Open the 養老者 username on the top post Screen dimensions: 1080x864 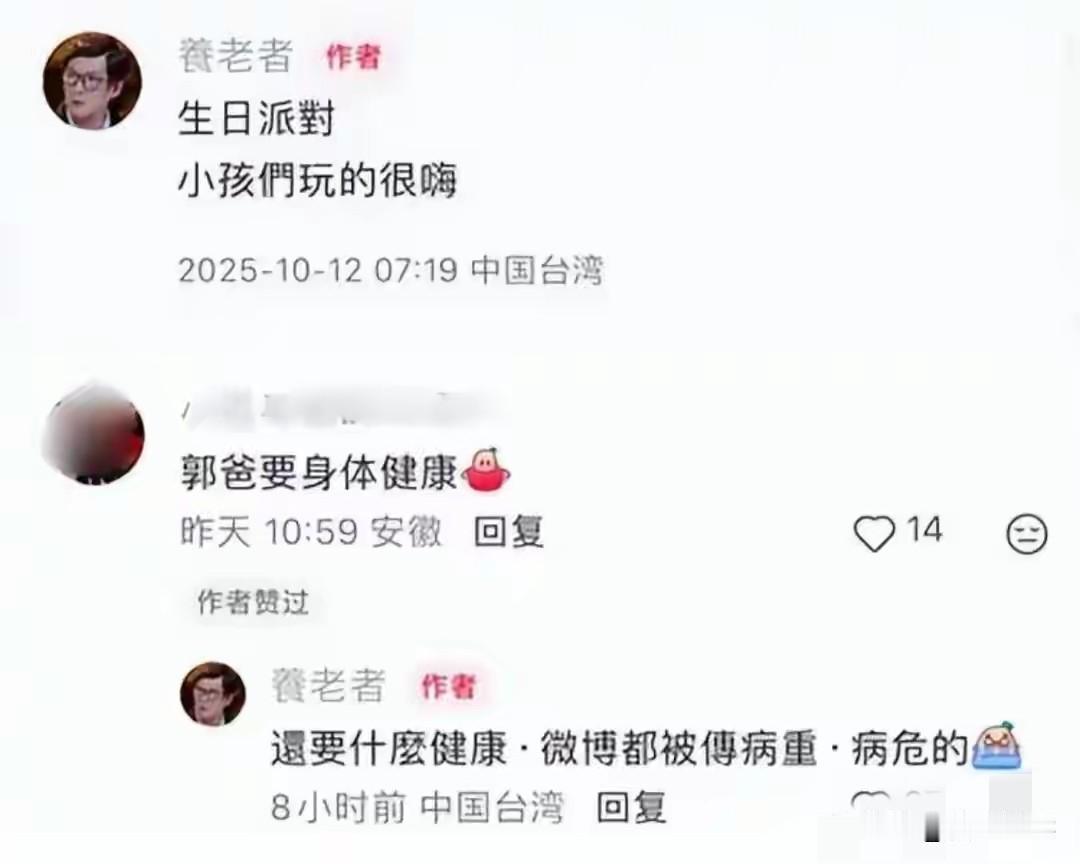pos(236,56)
